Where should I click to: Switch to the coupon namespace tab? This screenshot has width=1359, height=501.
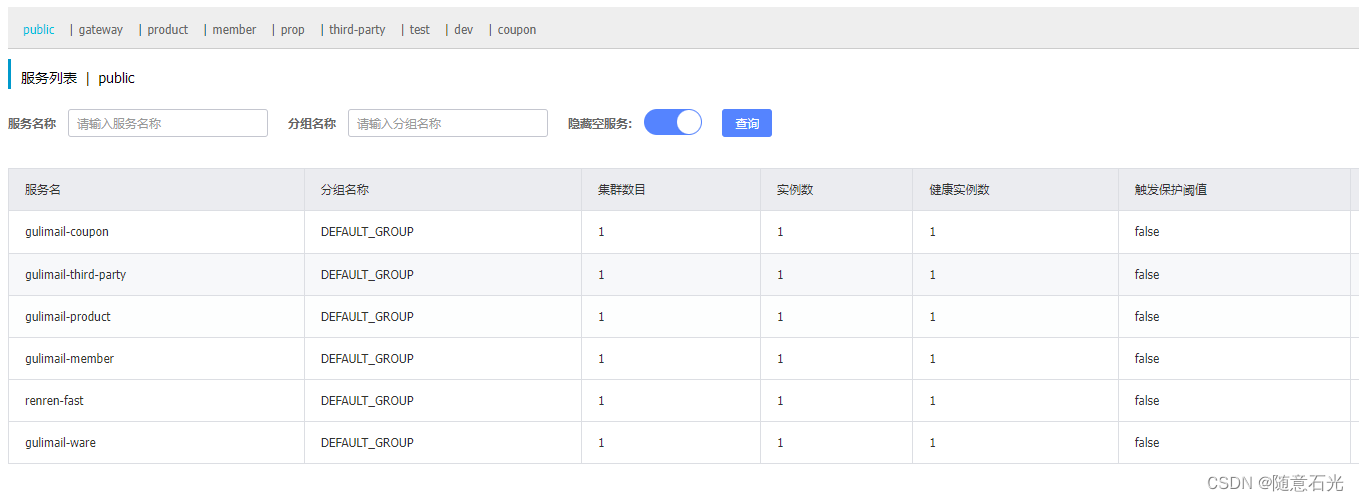[x=517, y=30]
